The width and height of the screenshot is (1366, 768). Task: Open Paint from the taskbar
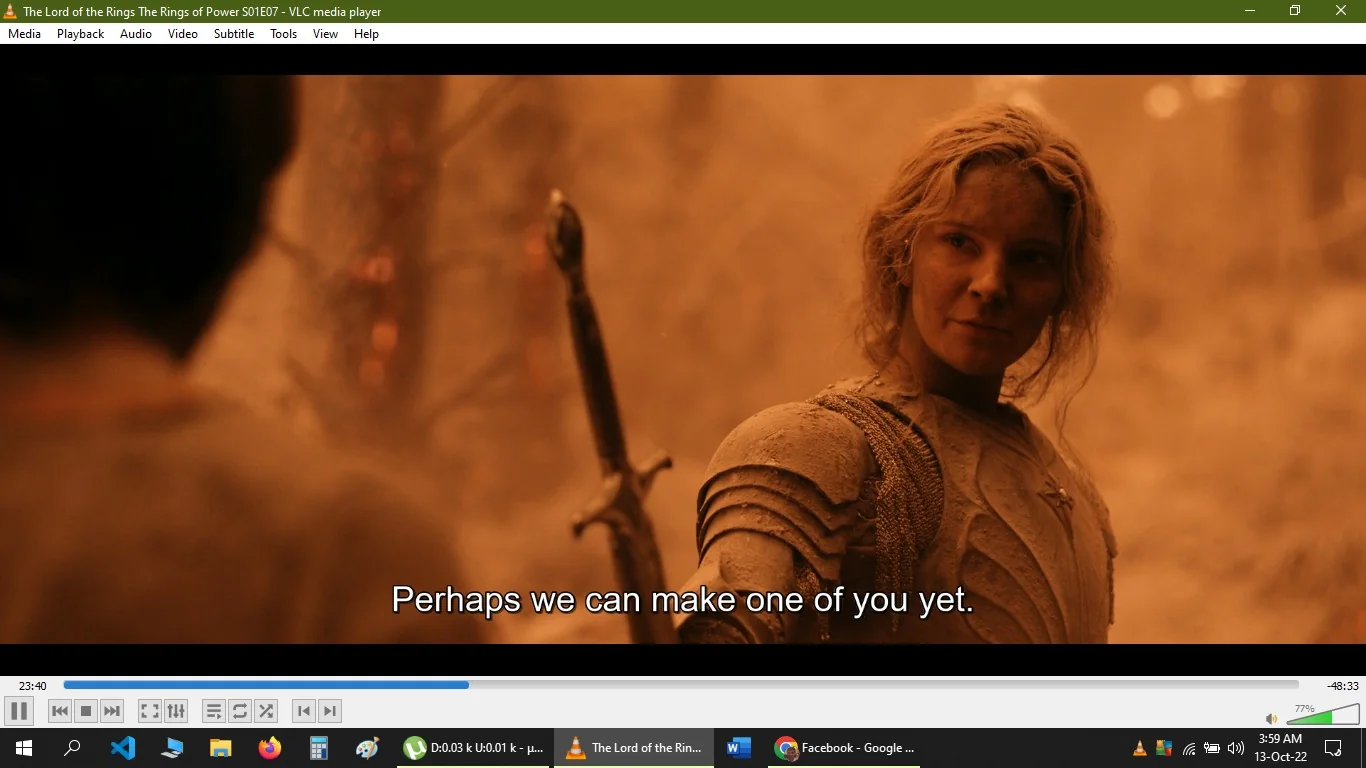(x=368, y=748)
